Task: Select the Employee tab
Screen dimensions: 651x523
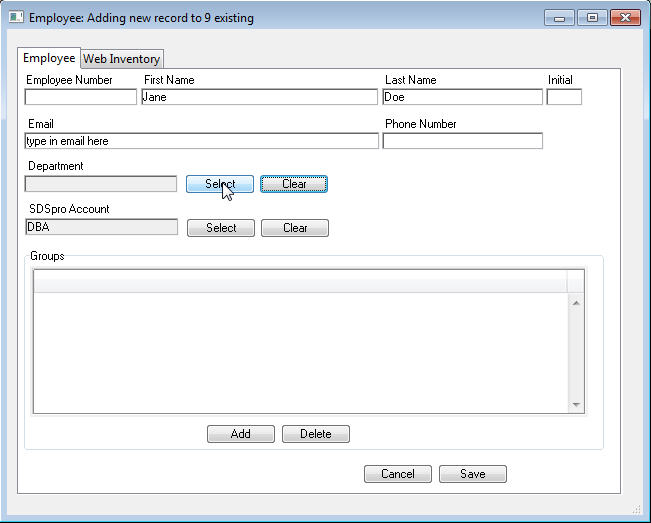Action: click(49, 58)
